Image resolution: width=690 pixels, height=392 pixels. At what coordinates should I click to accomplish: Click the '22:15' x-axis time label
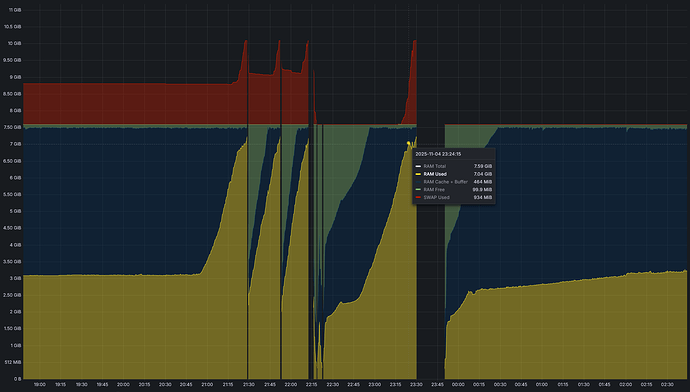click(x=312, y=385)
